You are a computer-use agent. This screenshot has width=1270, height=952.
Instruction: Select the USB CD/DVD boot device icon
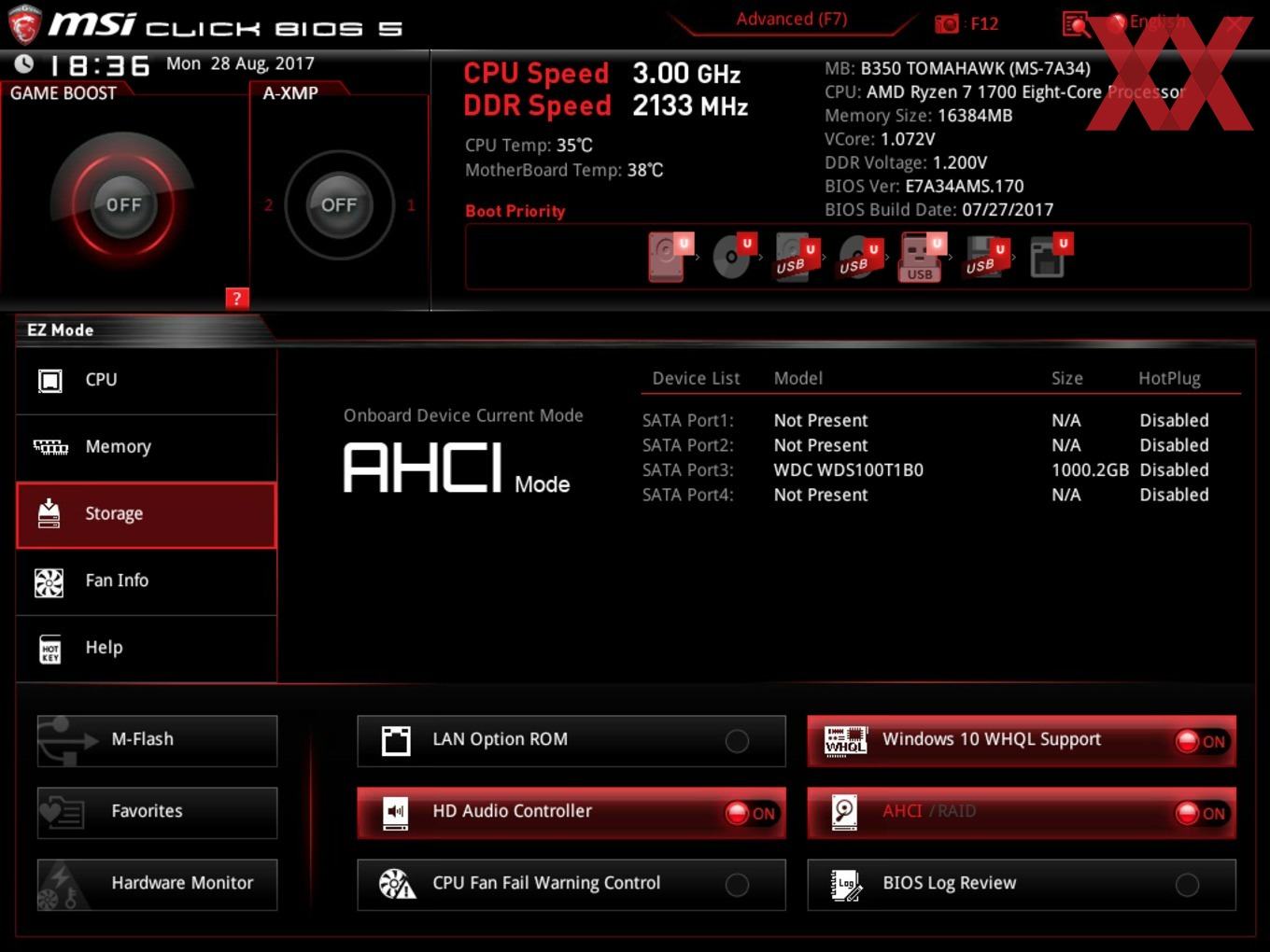point(859,257)
